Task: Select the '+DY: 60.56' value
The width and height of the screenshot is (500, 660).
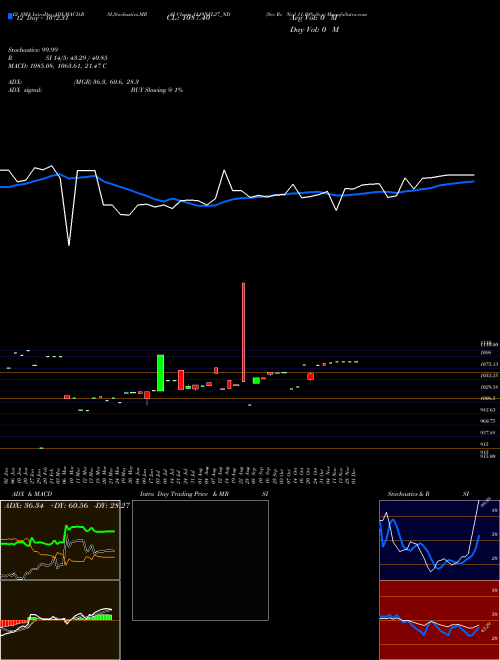Action: [69, 505]
